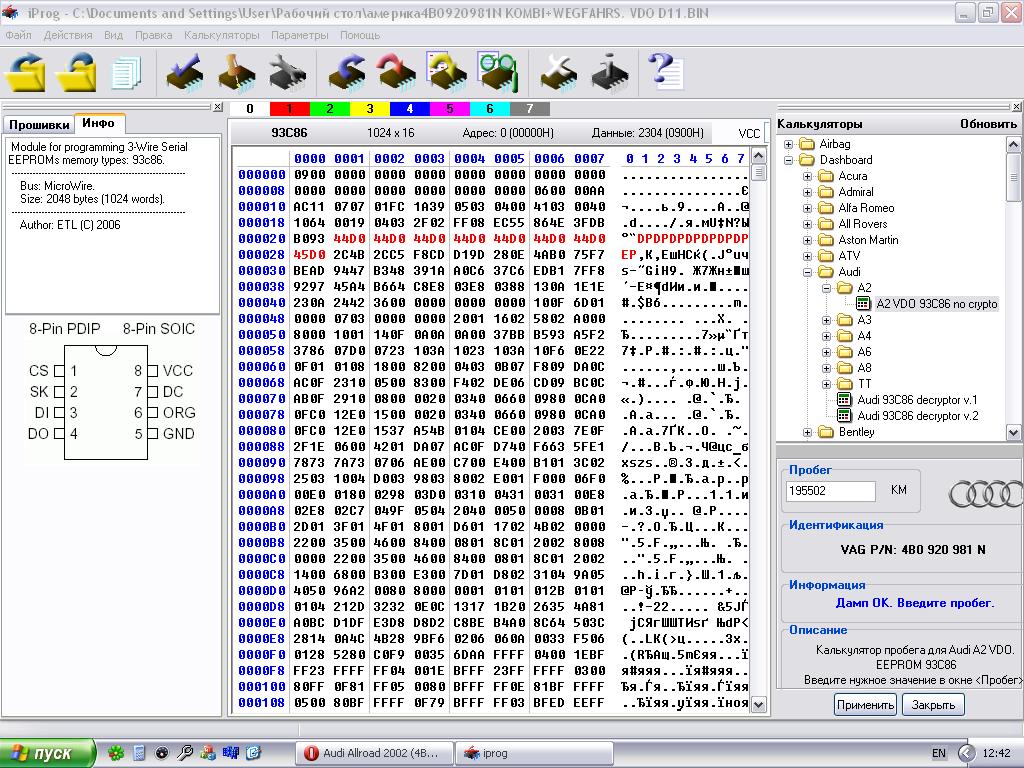Open the Вид menu

(x=113, y=35)
